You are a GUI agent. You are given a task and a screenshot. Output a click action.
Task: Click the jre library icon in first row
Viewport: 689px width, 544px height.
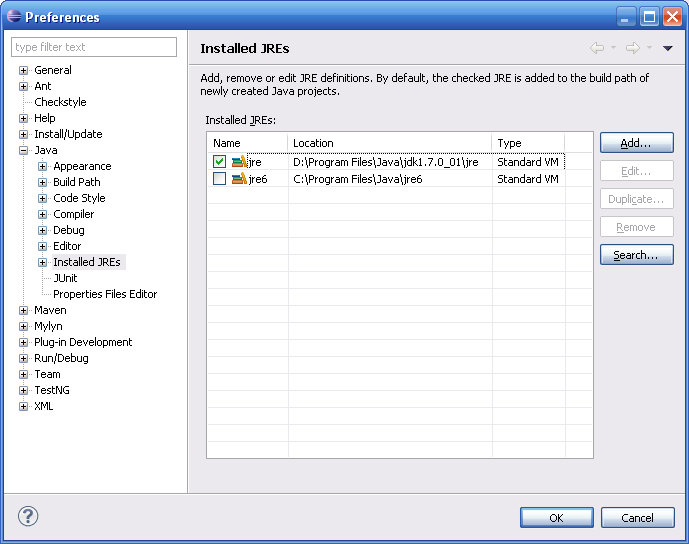pyautogui.click(x=239, y=162)
